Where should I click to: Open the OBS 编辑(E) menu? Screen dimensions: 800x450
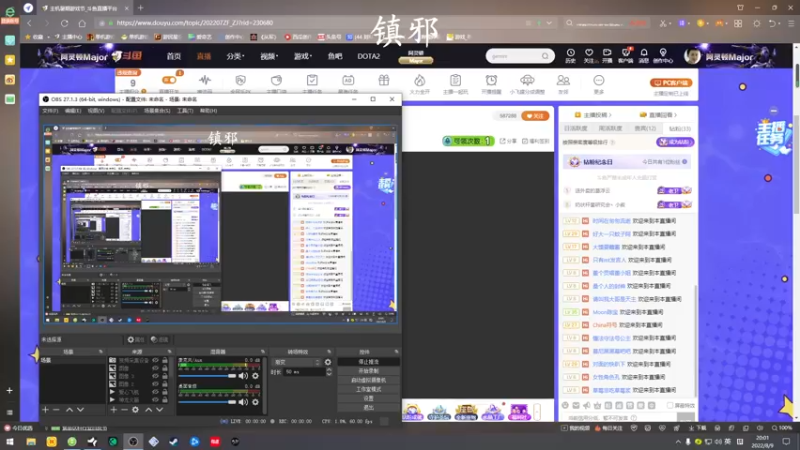pyautogui.click(x=72, y=111)
